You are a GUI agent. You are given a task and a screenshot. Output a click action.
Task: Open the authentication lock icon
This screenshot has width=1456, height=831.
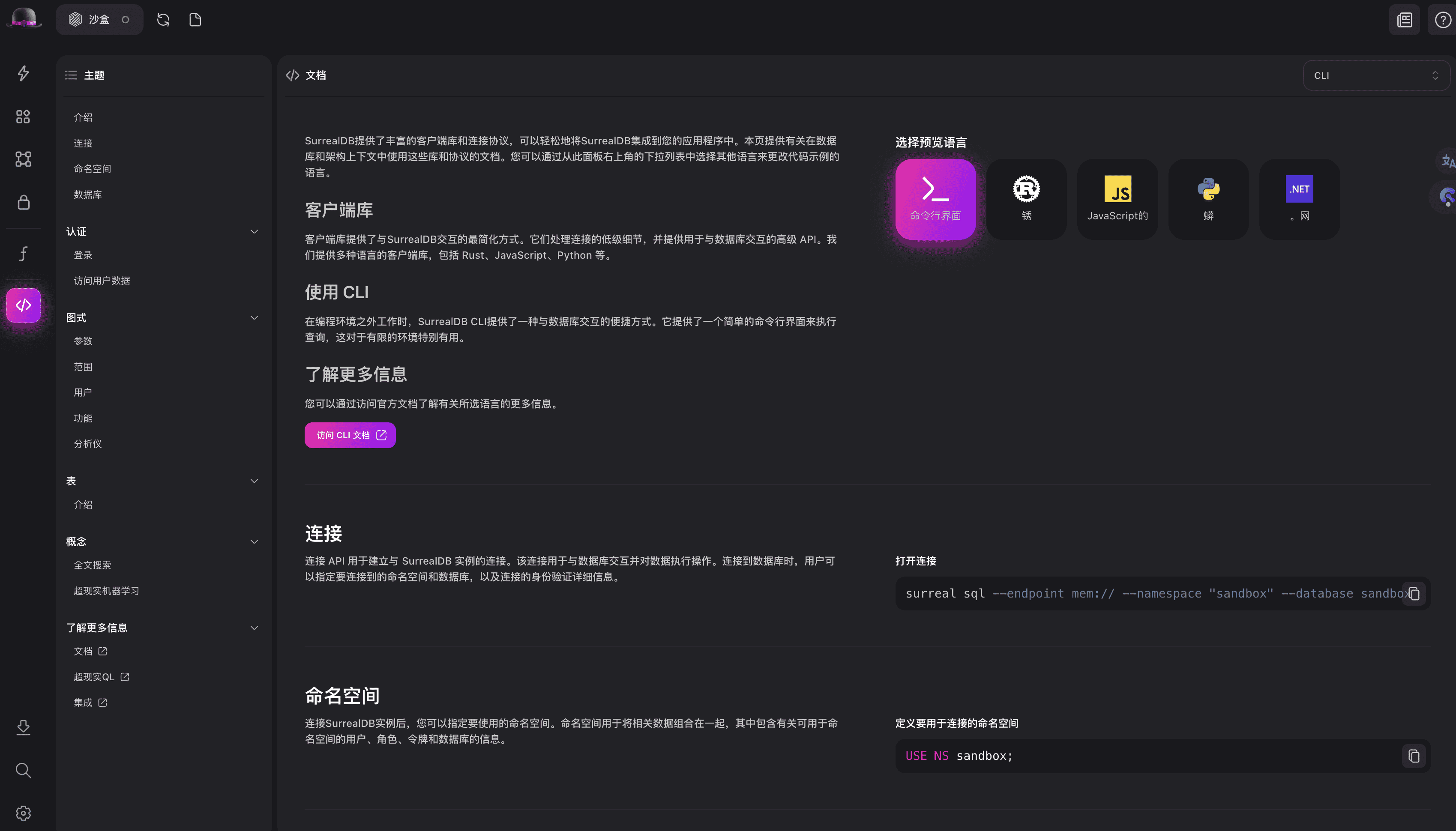point(23,202)
